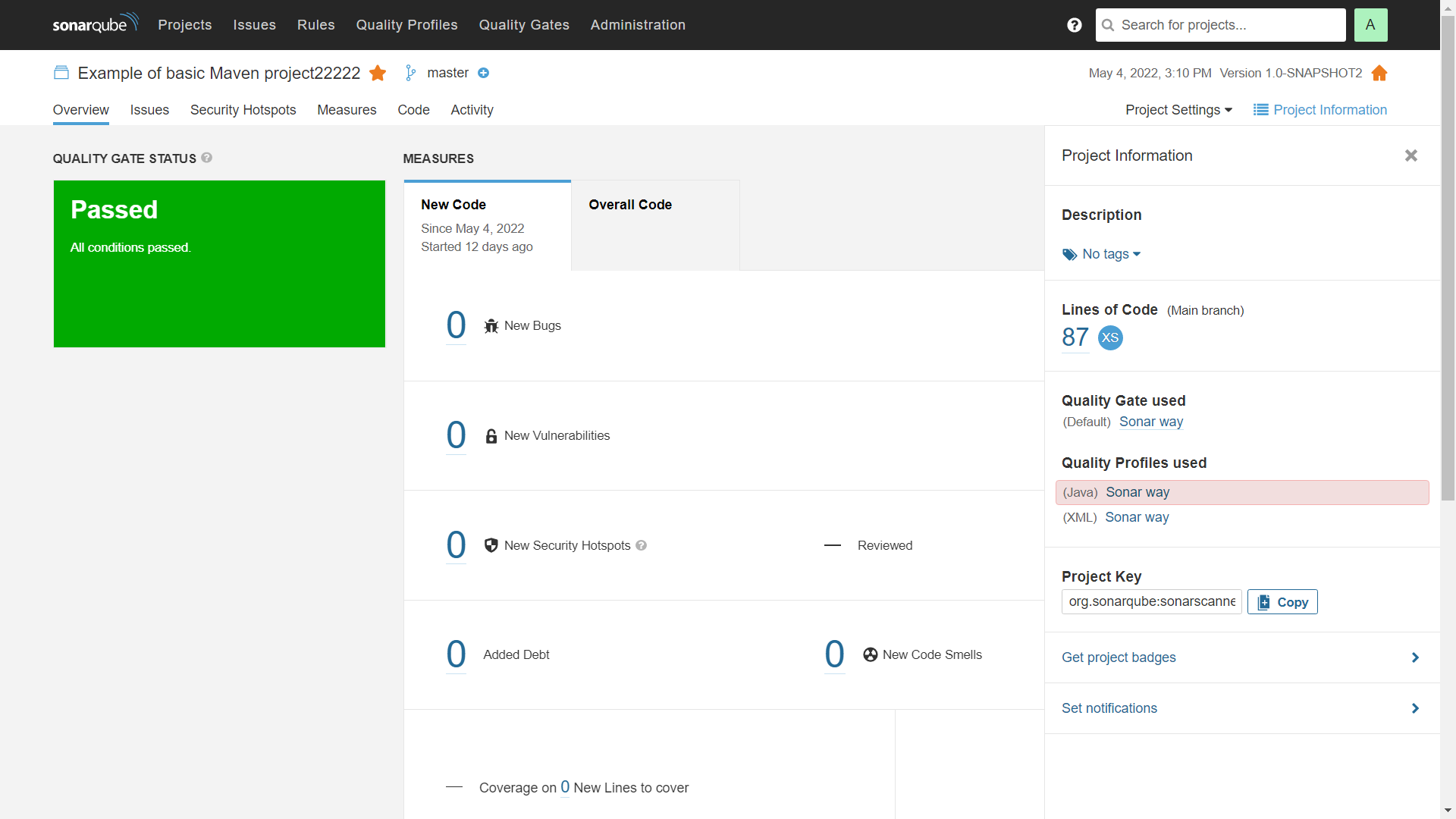
Task: Close the Project Information panel
Action: pyautogui.click(x=1411, y=155)
